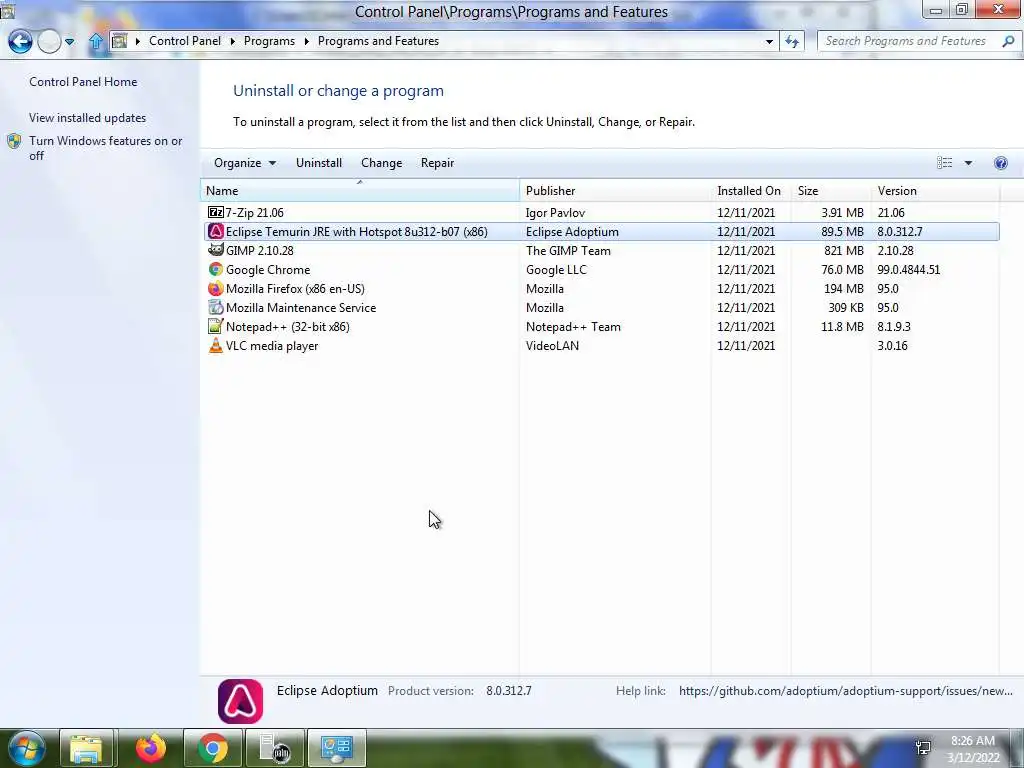
Task: Open the Windows Start orb
Action: [27, 749]
